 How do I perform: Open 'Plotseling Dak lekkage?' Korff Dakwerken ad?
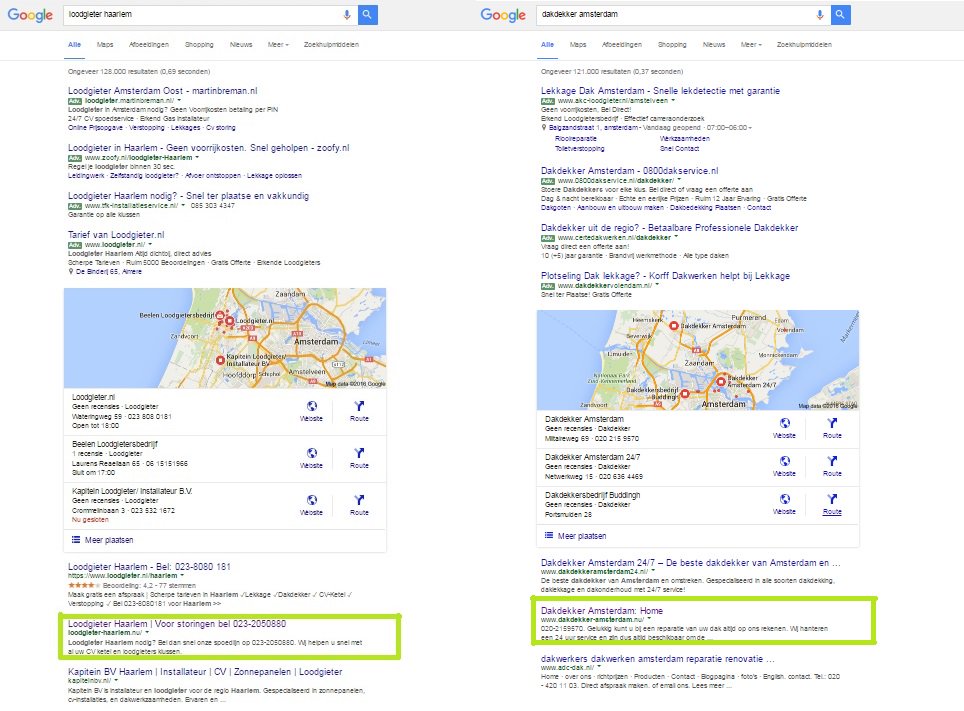[665, 276]
